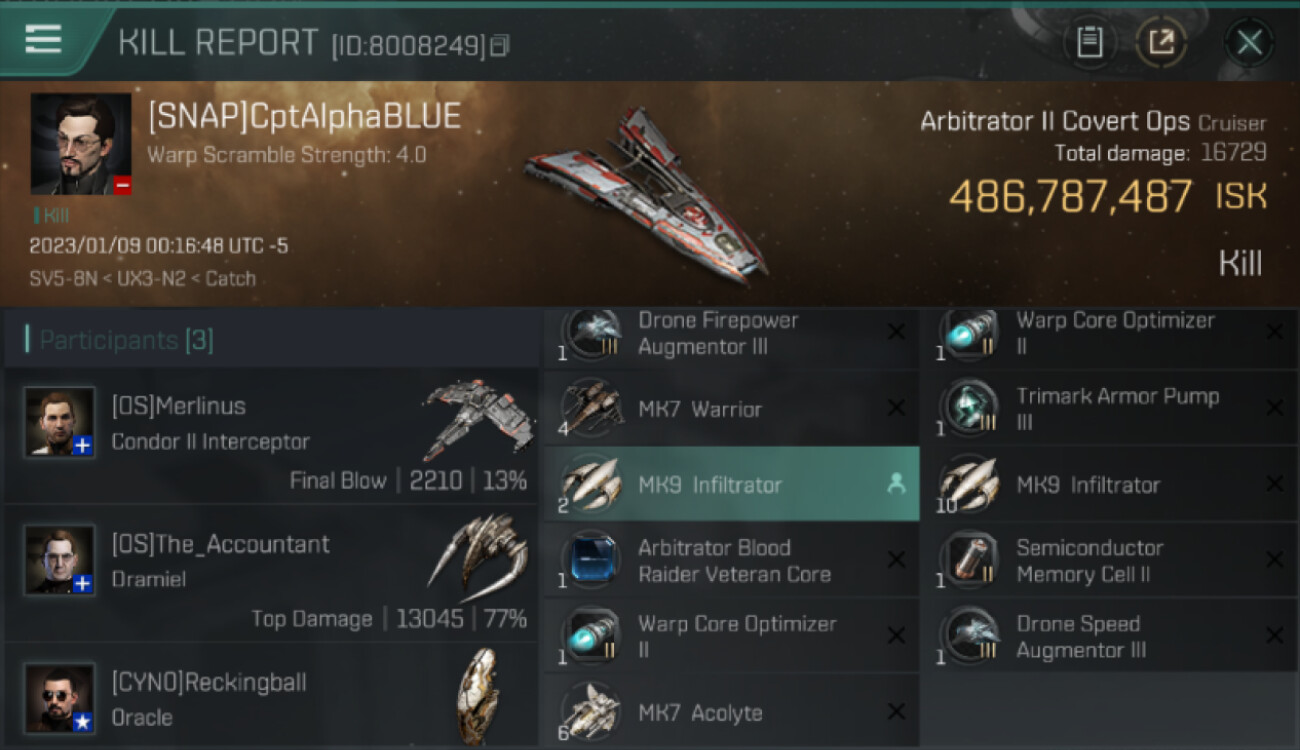Click the Drone Speed Augmentor III icon

[x=969, y=636]
